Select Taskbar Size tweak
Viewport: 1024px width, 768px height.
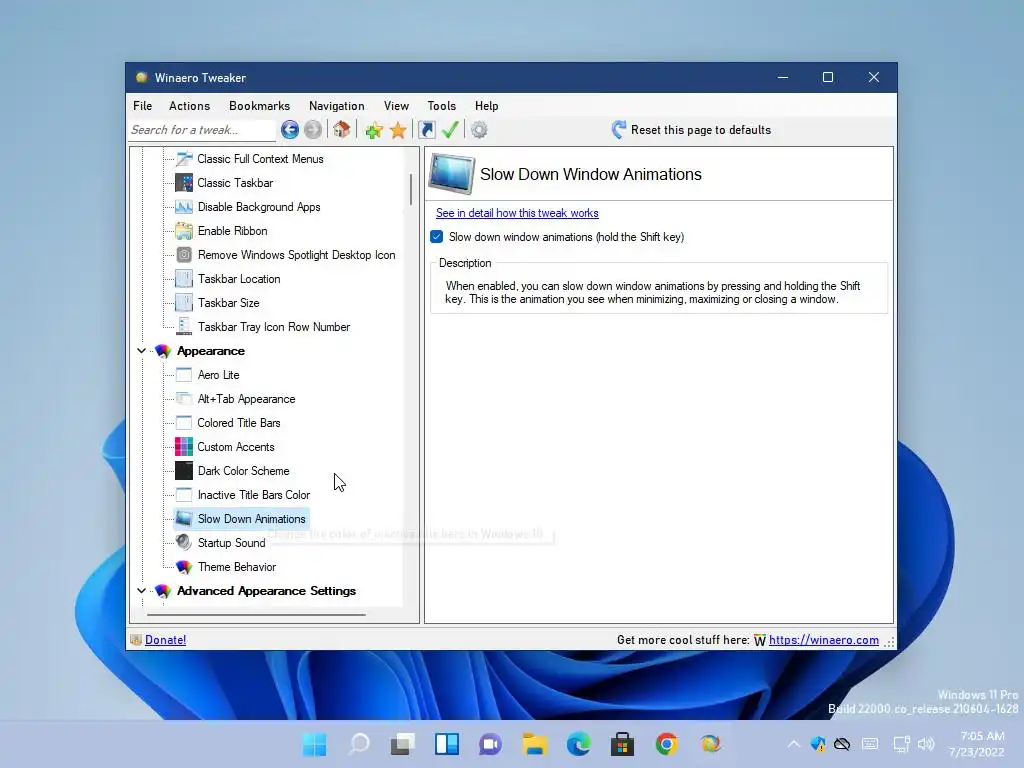(229, 303)
